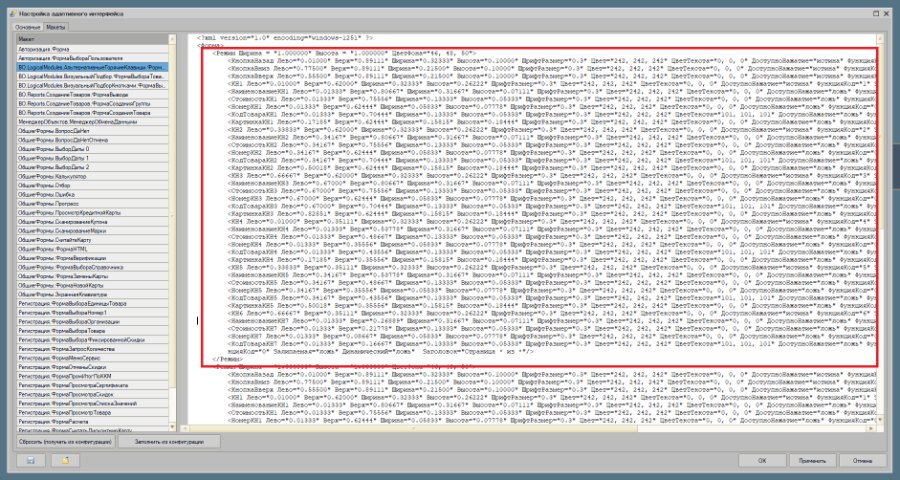This screenshot has height=480, width=900.
Task: Select BO.Reports.СозданиеТоваров.ФормаСозданияГруппы row
Action: click(92, 104)
